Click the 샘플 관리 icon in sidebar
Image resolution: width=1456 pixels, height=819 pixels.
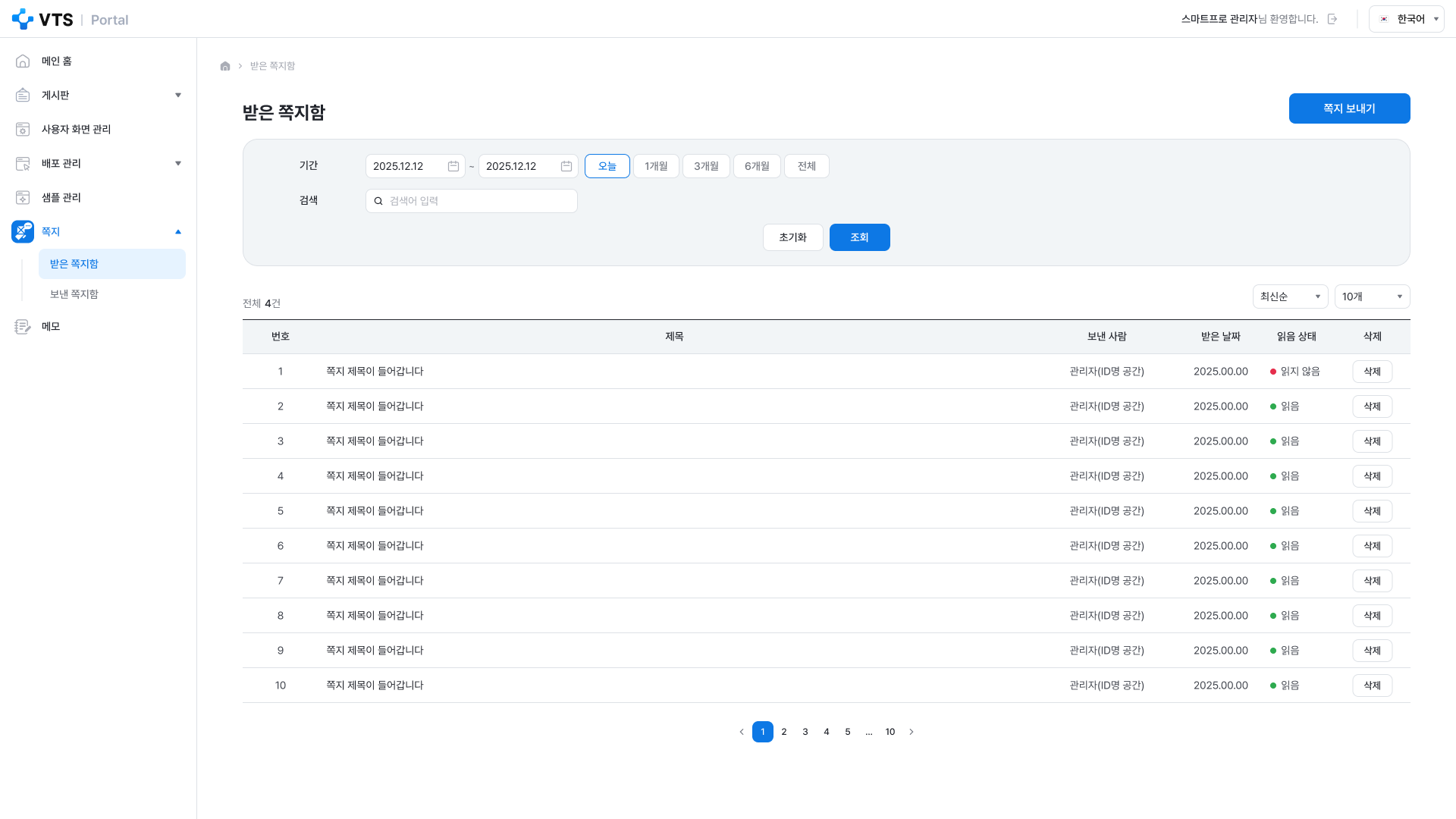click(23, 197)
